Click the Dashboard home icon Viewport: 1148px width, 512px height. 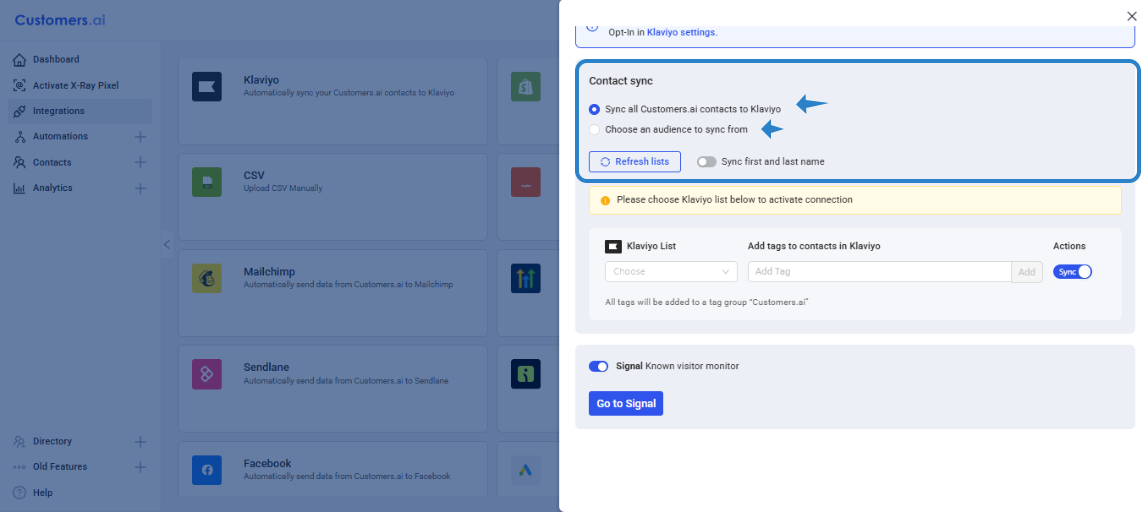20,59
